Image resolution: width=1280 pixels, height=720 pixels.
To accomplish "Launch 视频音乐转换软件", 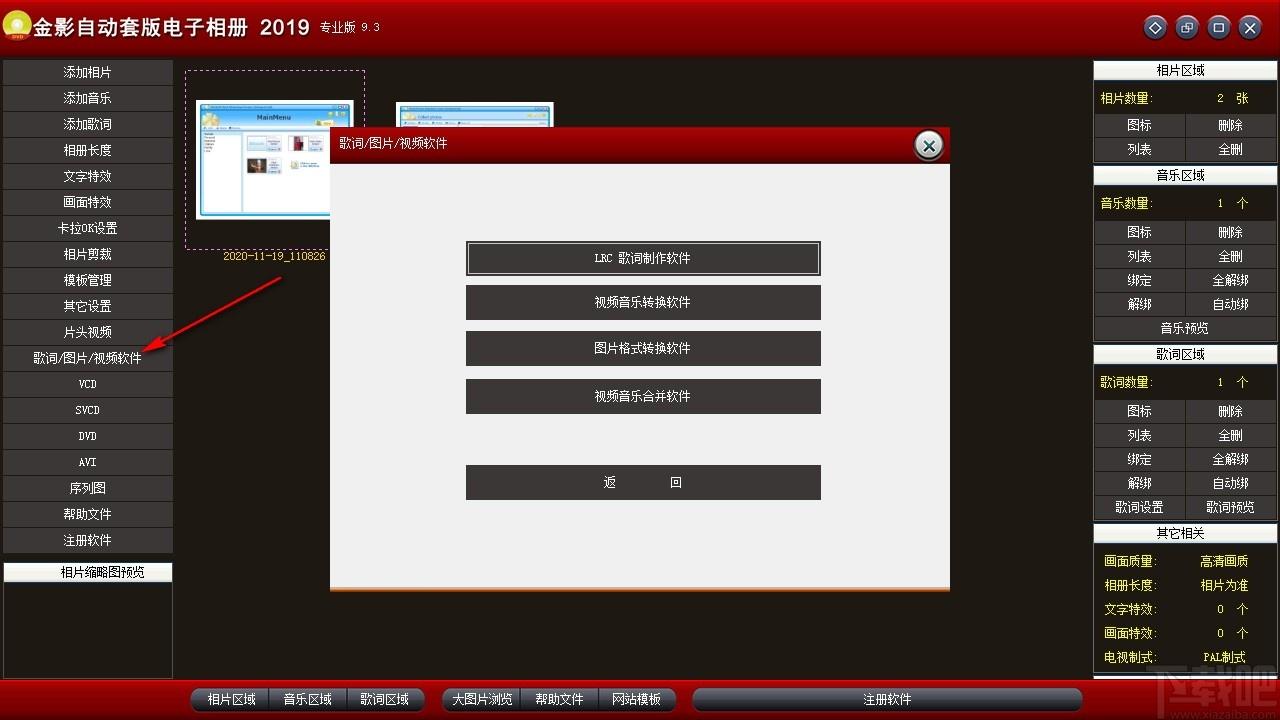I will click(643, 302).
